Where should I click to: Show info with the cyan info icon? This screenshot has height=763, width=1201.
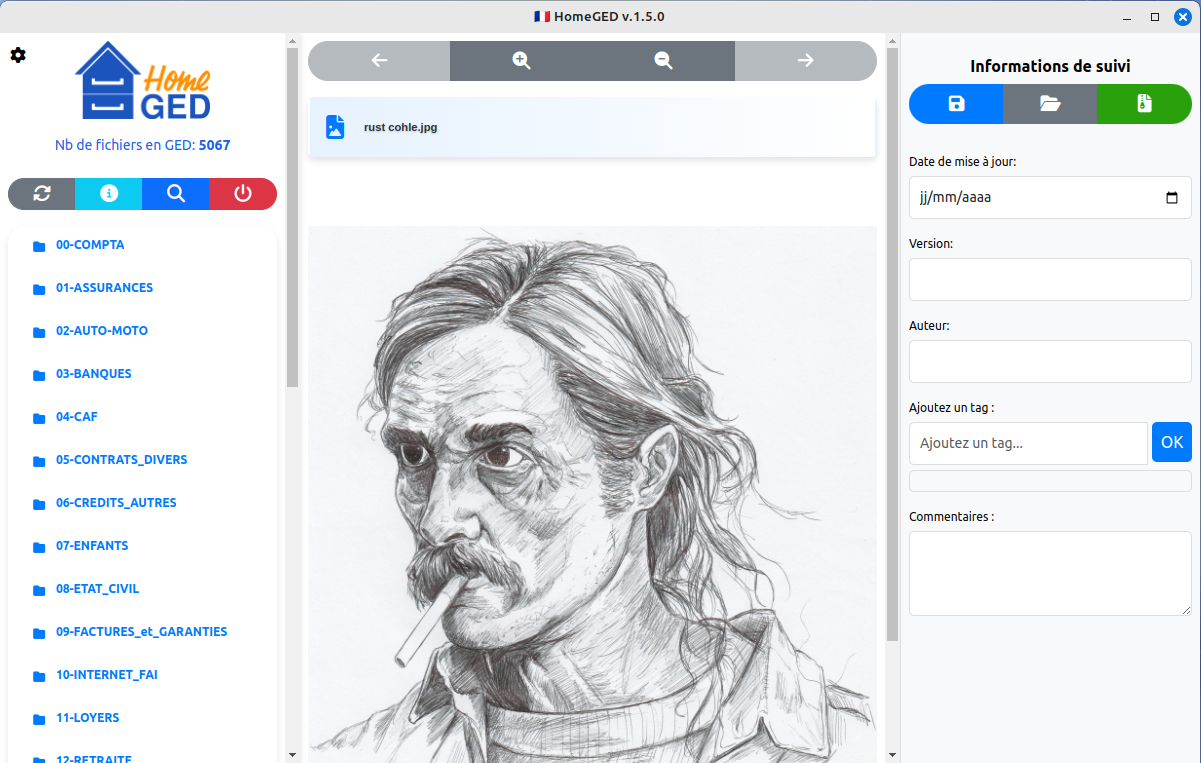(109, 194)
